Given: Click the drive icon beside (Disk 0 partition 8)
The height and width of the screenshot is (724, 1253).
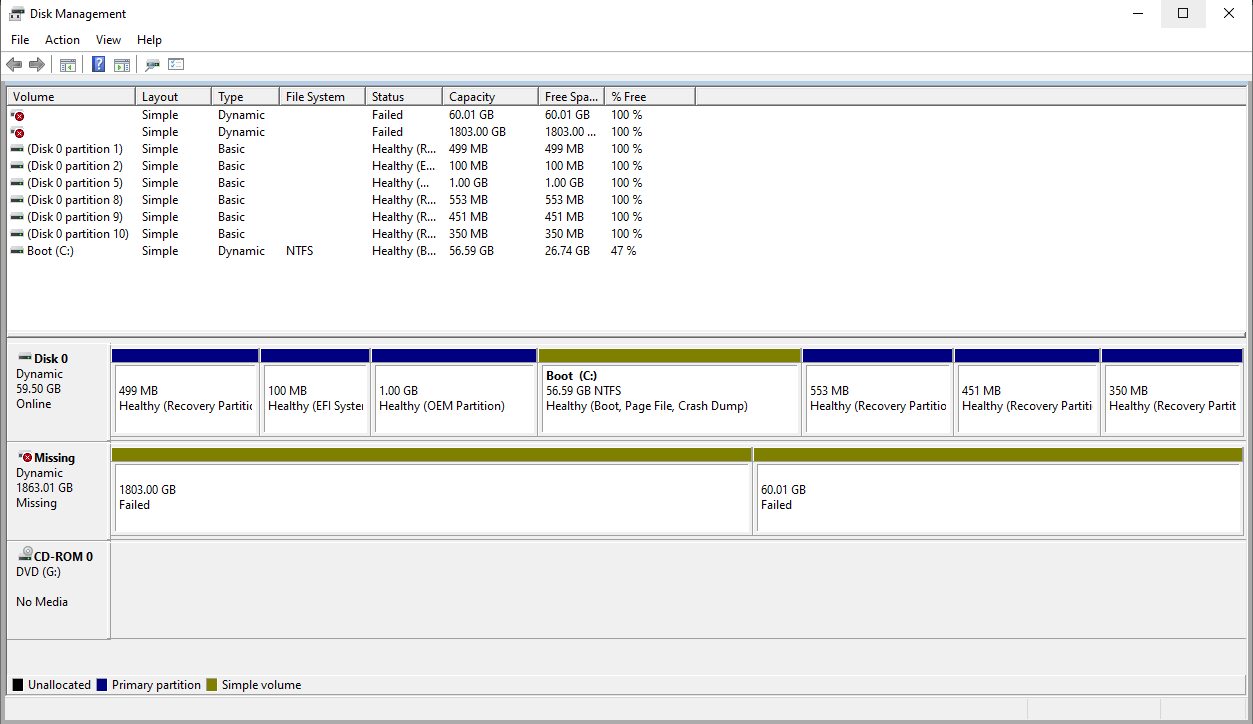Looking at the screenshot, I should [x=17, y=200].
